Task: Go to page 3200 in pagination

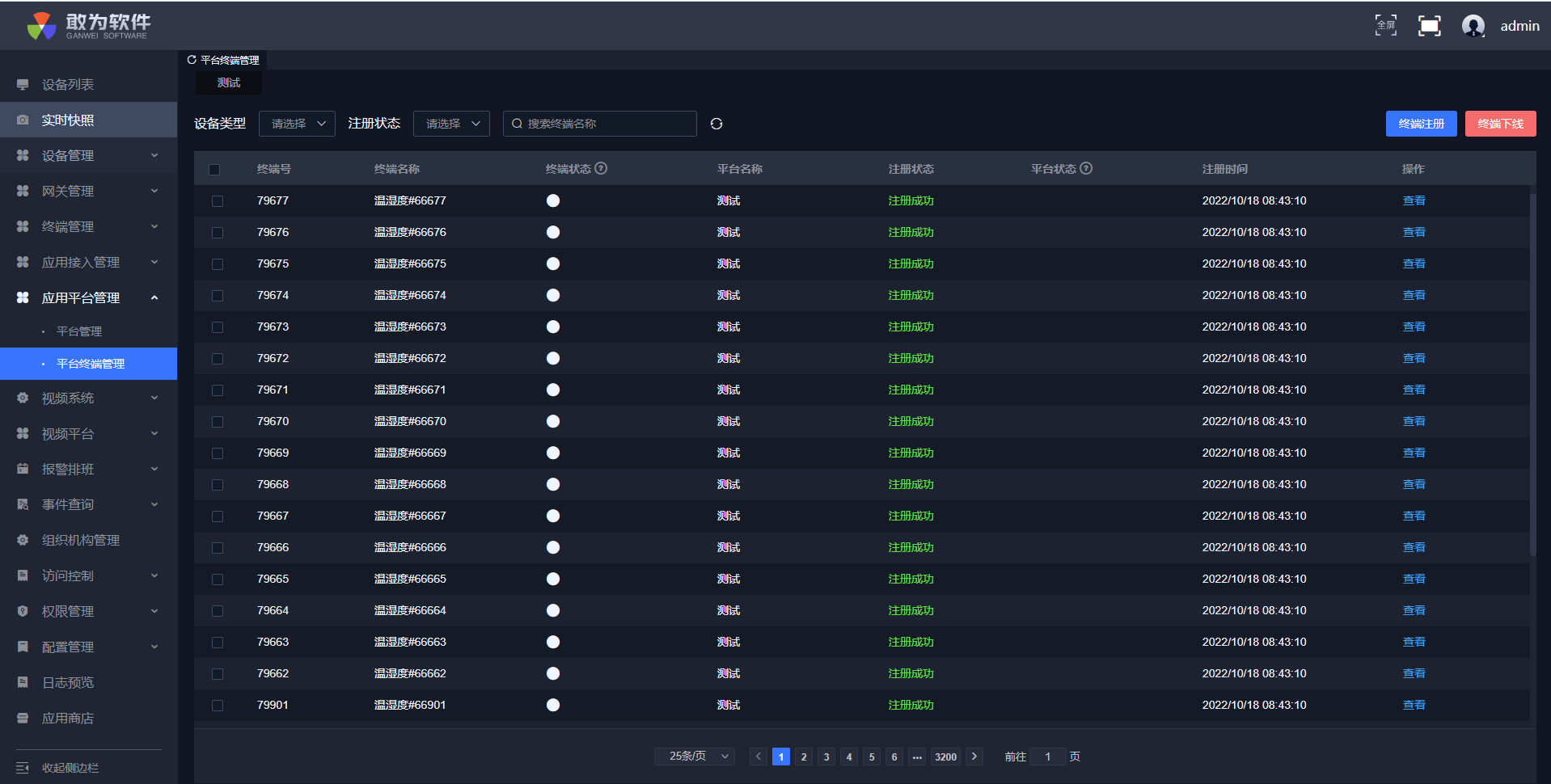Action: click(x=945, y=757)
